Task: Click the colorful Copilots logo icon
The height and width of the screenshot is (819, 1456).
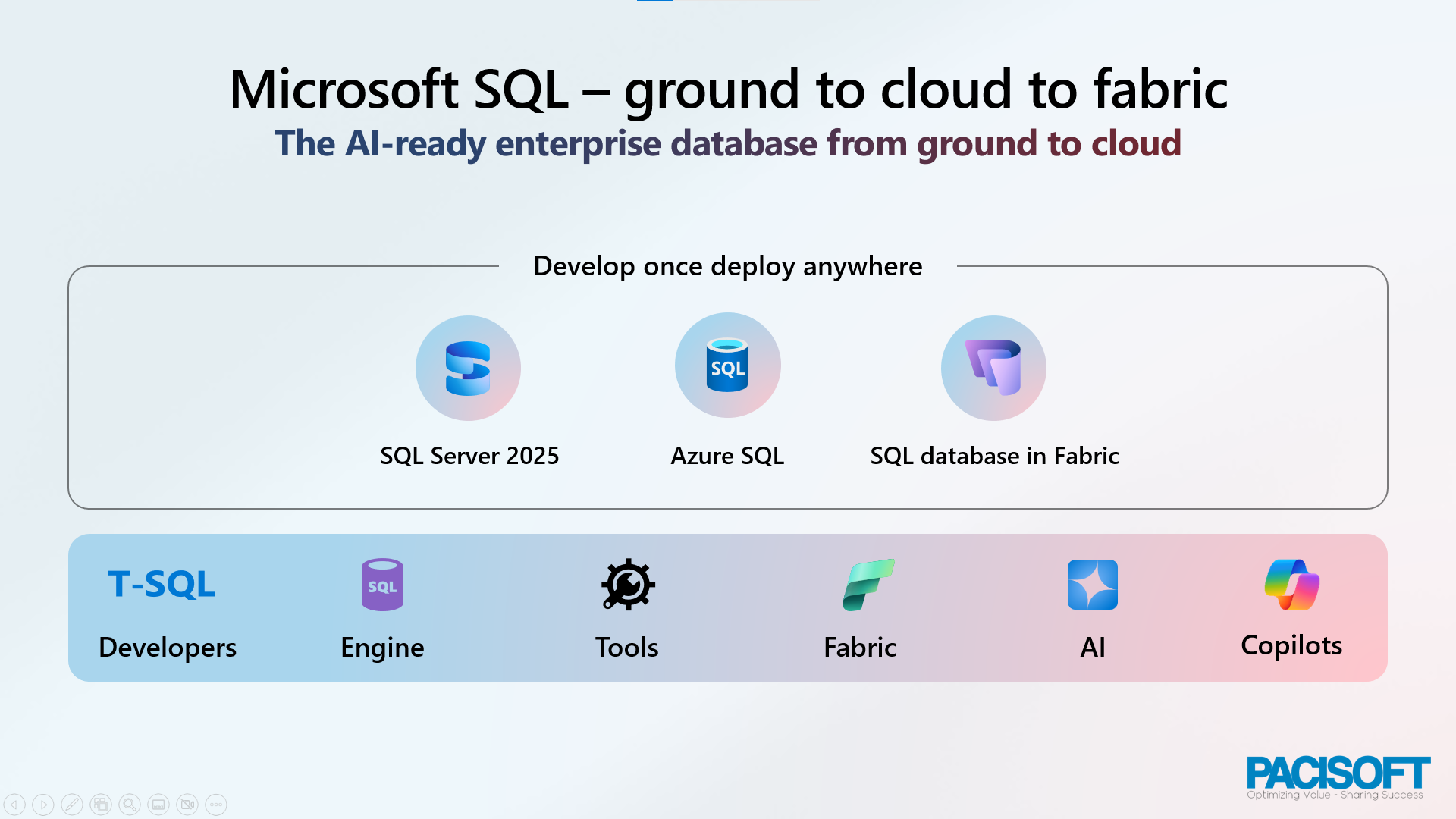Action: pyautogui.click(x=1292, y=585)
